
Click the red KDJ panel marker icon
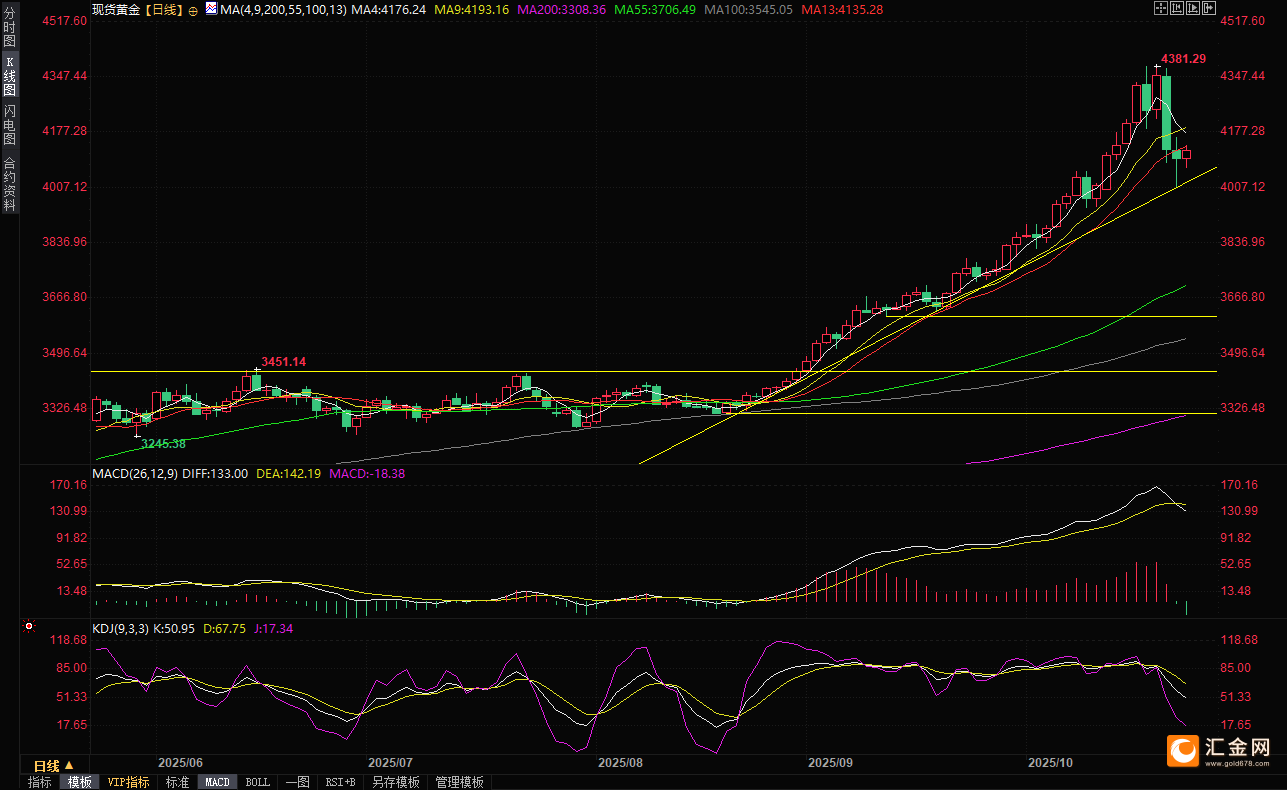pyautogui.click(x=29, y=628)
